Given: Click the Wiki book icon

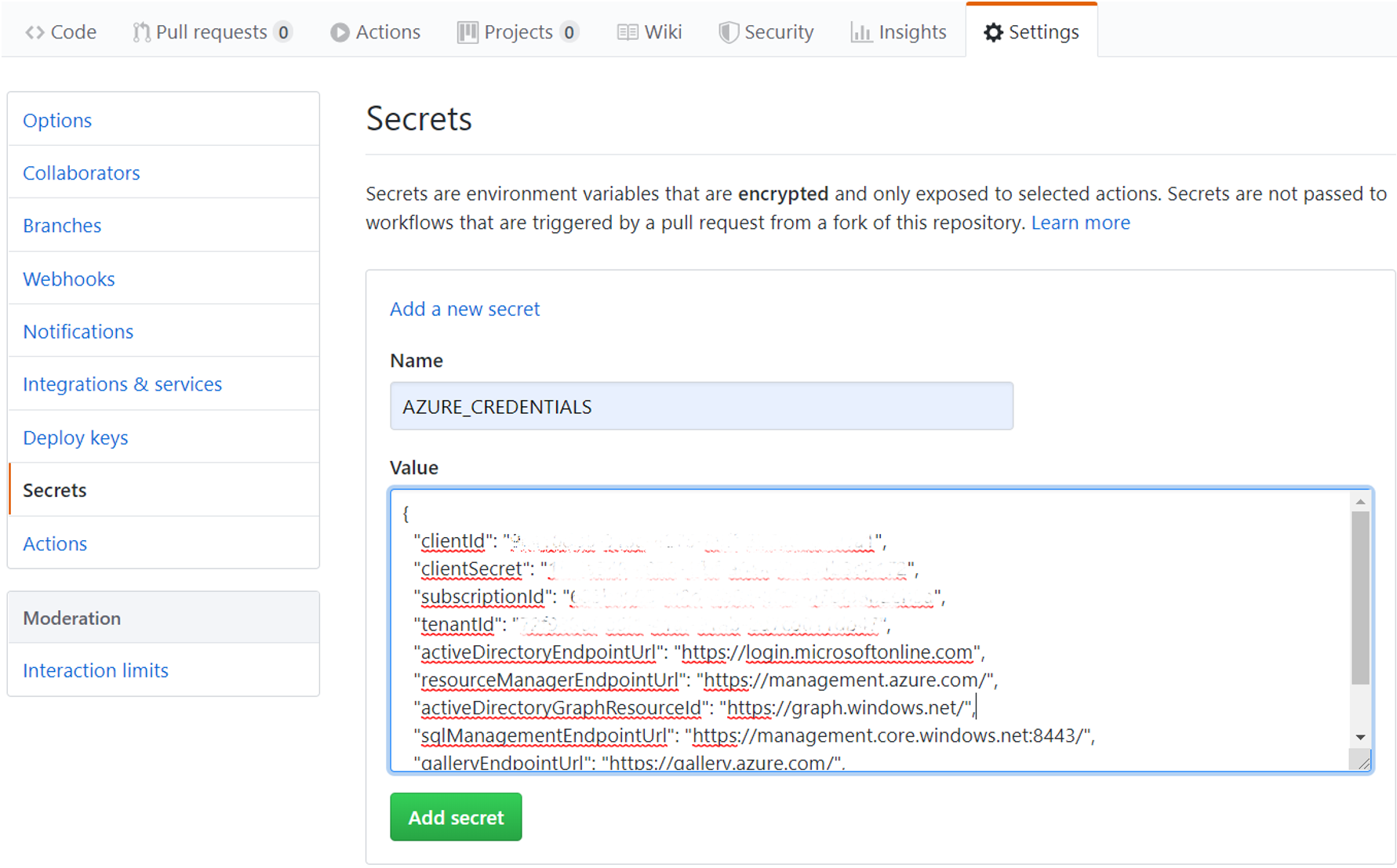Looking at the screenshot, I should (x=627, y=32).
